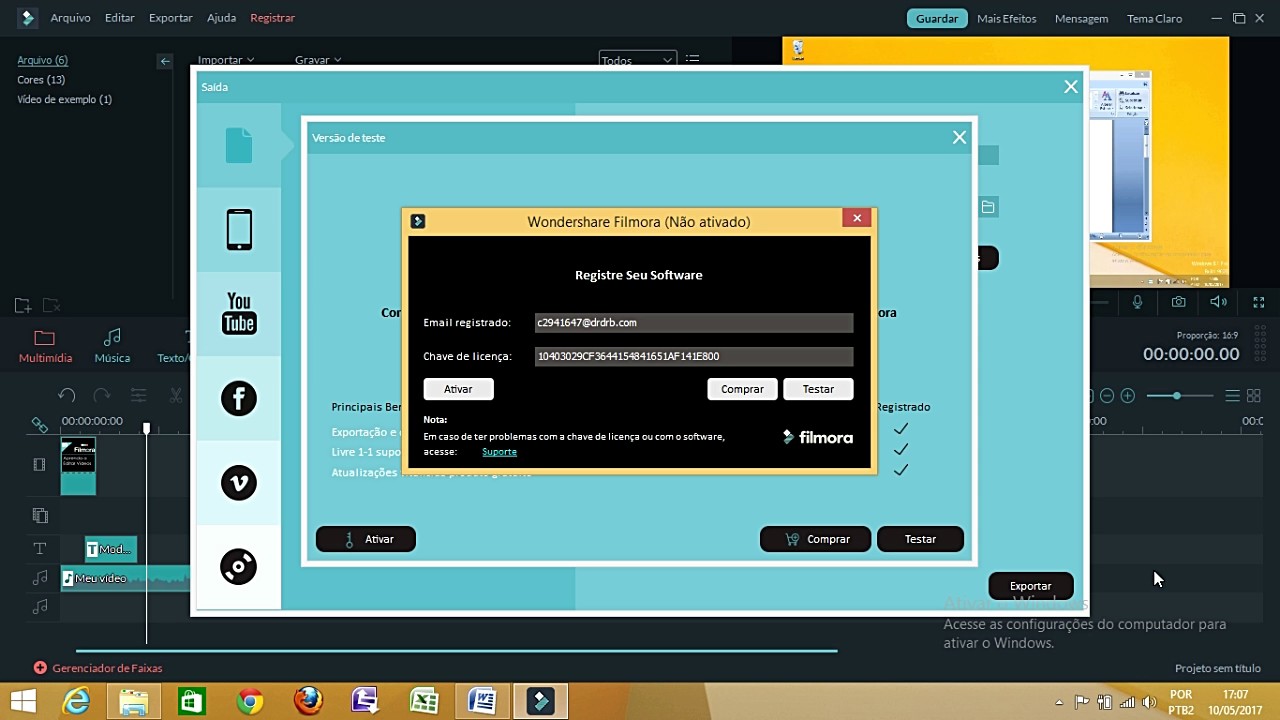
Task: Click Ativar in the Versão de teste window
Action: click(366, 539)
